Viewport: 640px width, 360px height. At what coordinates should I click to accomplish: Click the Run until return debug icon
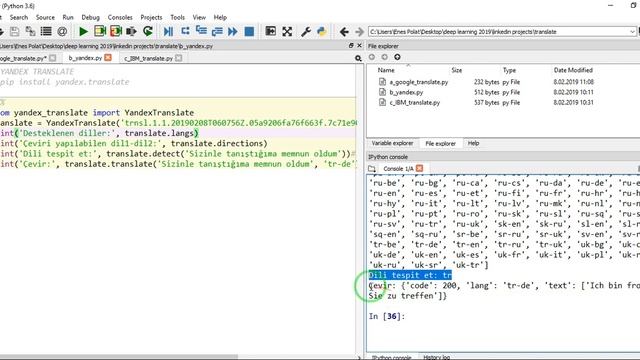click(217, 31)
